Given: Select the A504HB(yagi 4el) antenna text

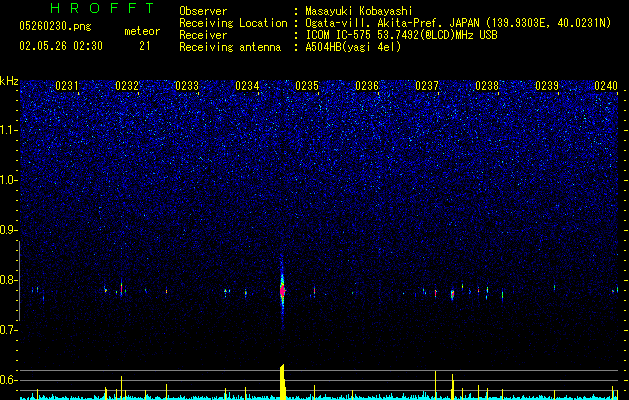Looking at the screenshot, I should (353, 47).
